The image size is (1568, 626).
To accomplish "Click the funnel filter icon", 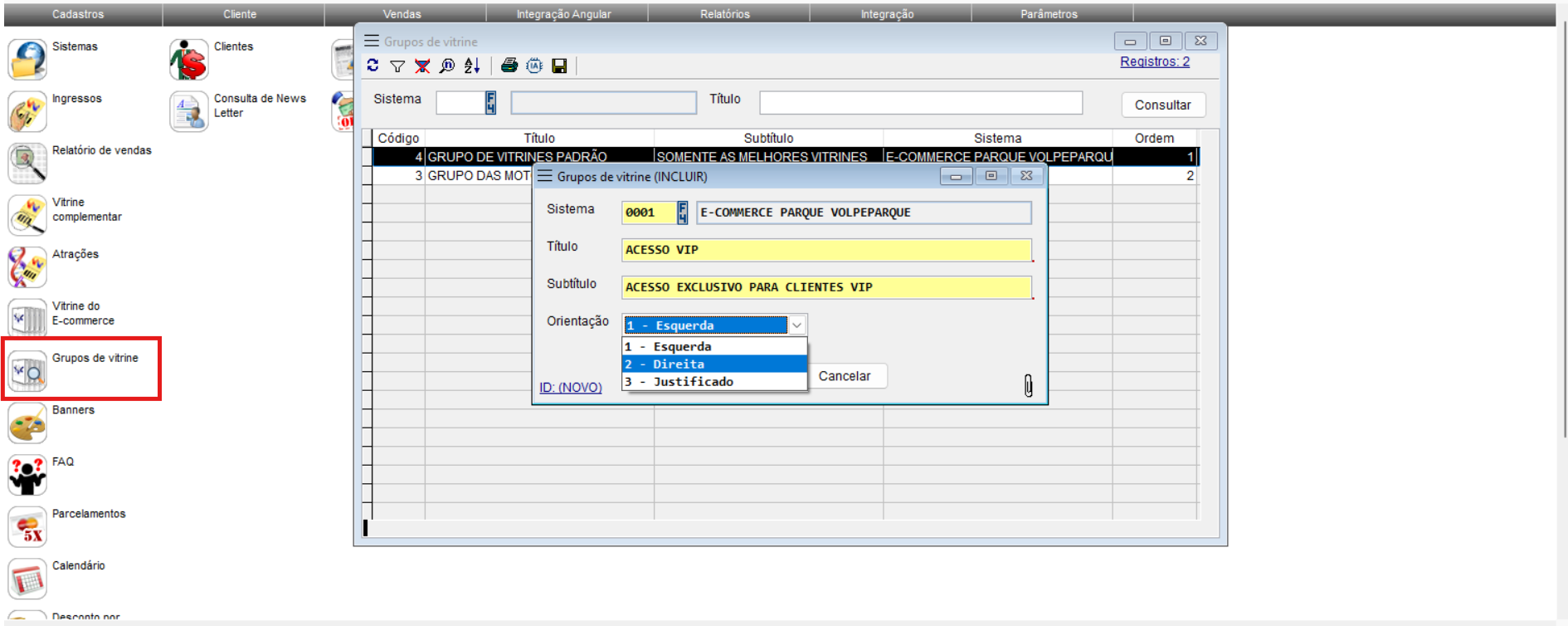I will 397,66.
